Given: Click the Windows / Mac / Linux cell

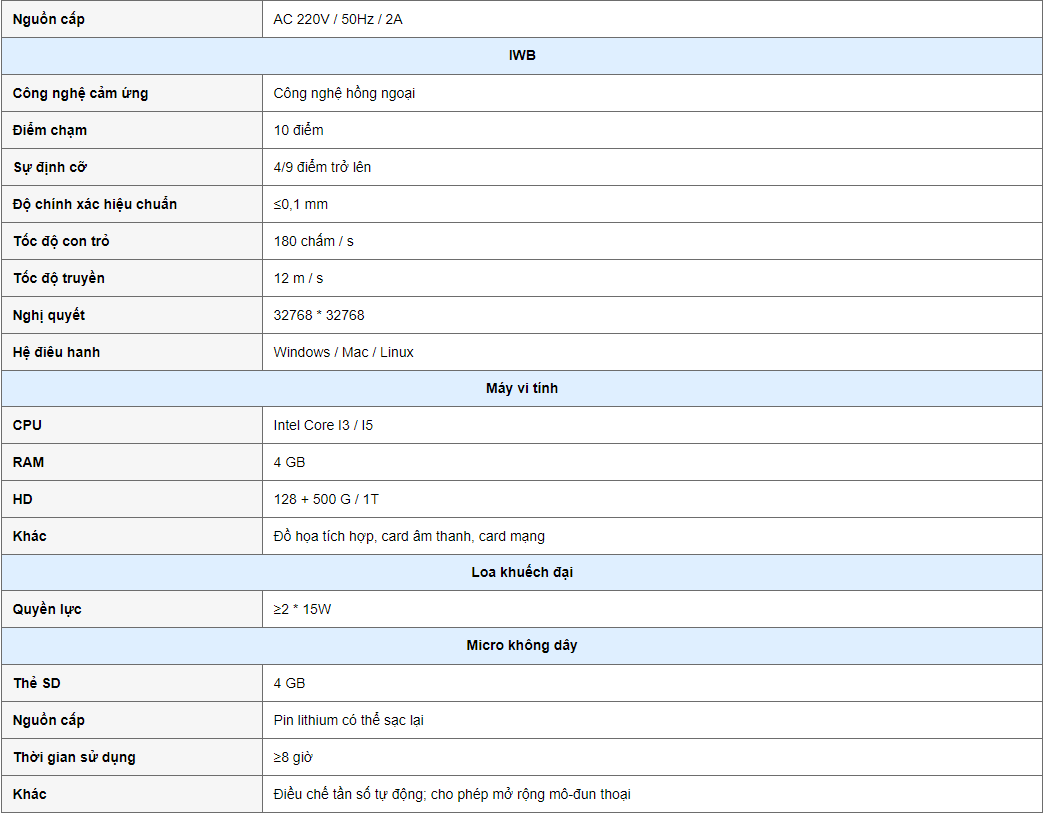Looking at the screenshot, I should click(343, 352).
